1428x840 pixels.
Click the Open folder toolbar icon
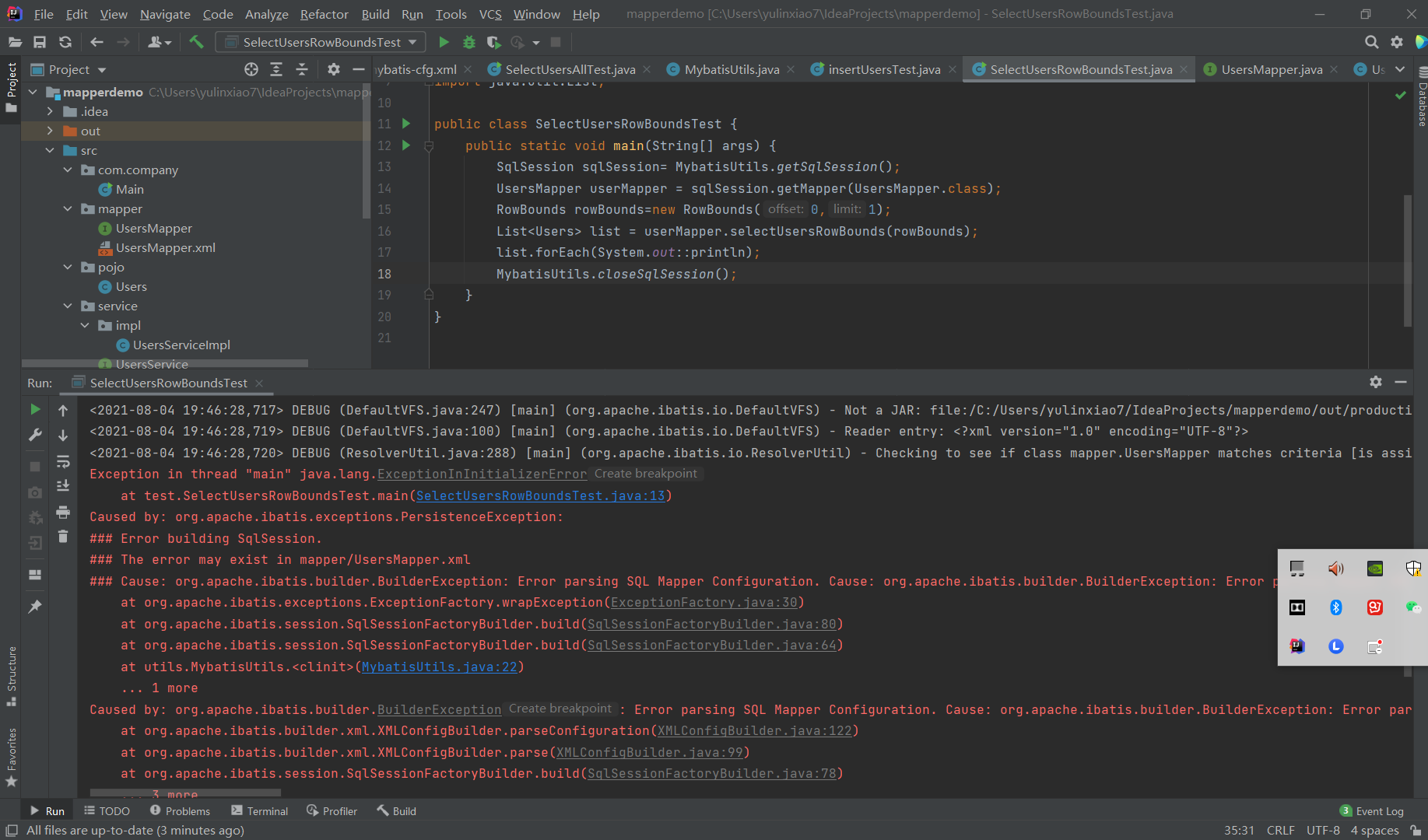pos(15,42)
